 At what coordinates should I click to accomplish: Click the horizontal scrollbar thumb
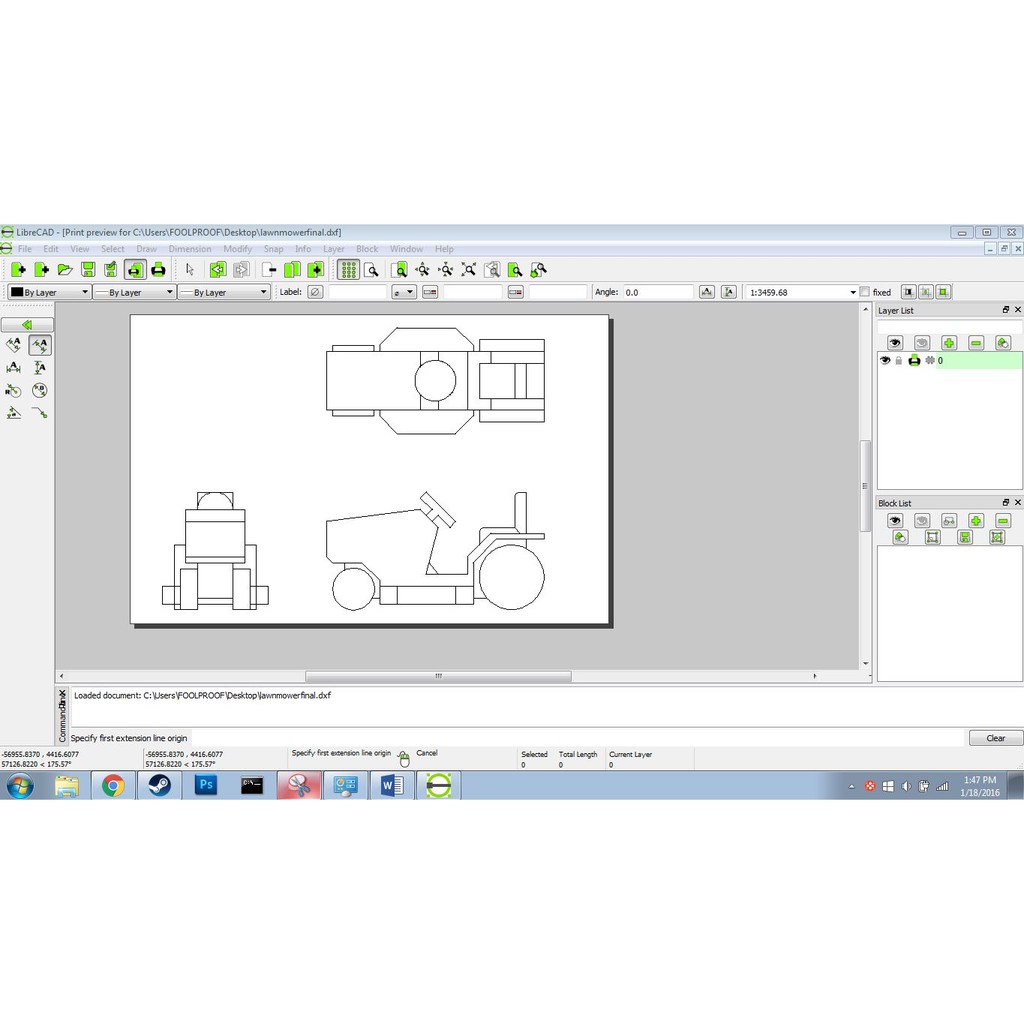pyautogui.click(x=438, y=676)
